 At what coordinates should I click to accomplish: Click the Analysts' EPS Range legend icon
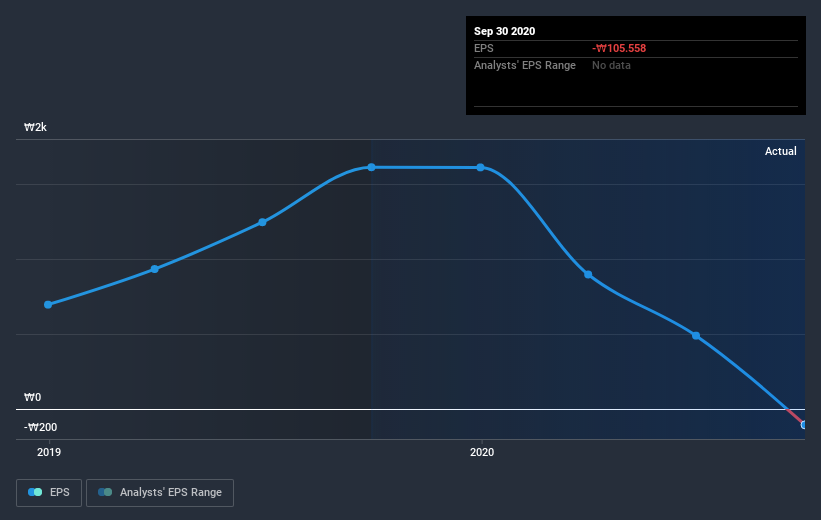(x=105, y=492)
